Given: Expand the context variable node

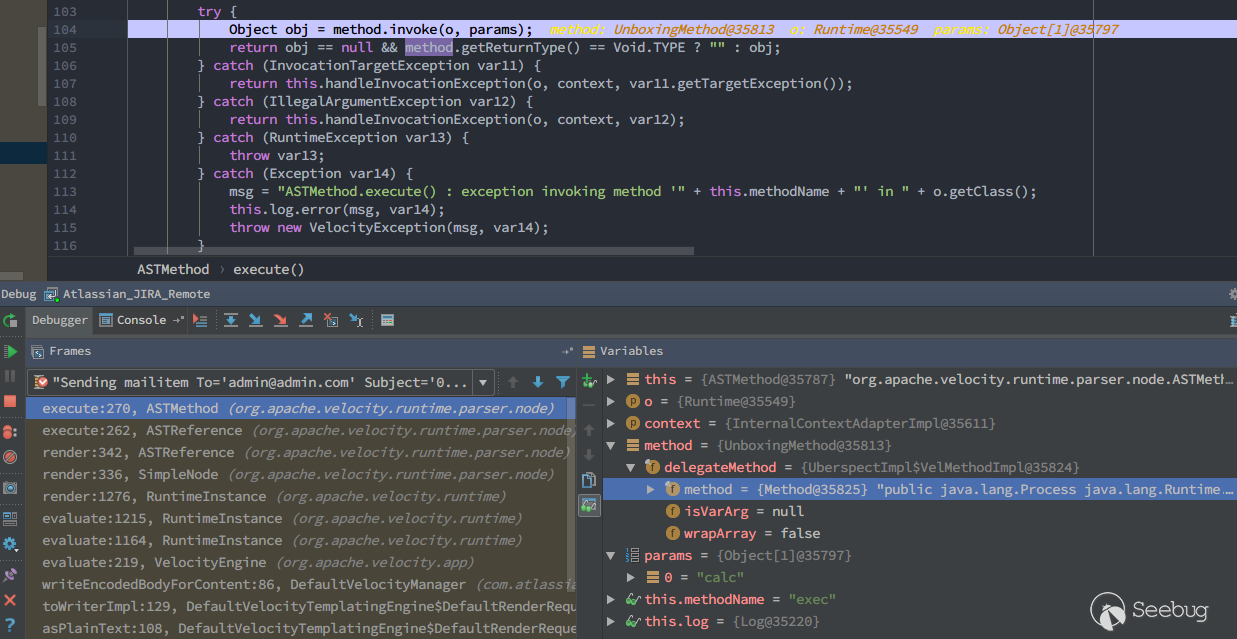Looking at the screenshot, I should click(611, 423).
